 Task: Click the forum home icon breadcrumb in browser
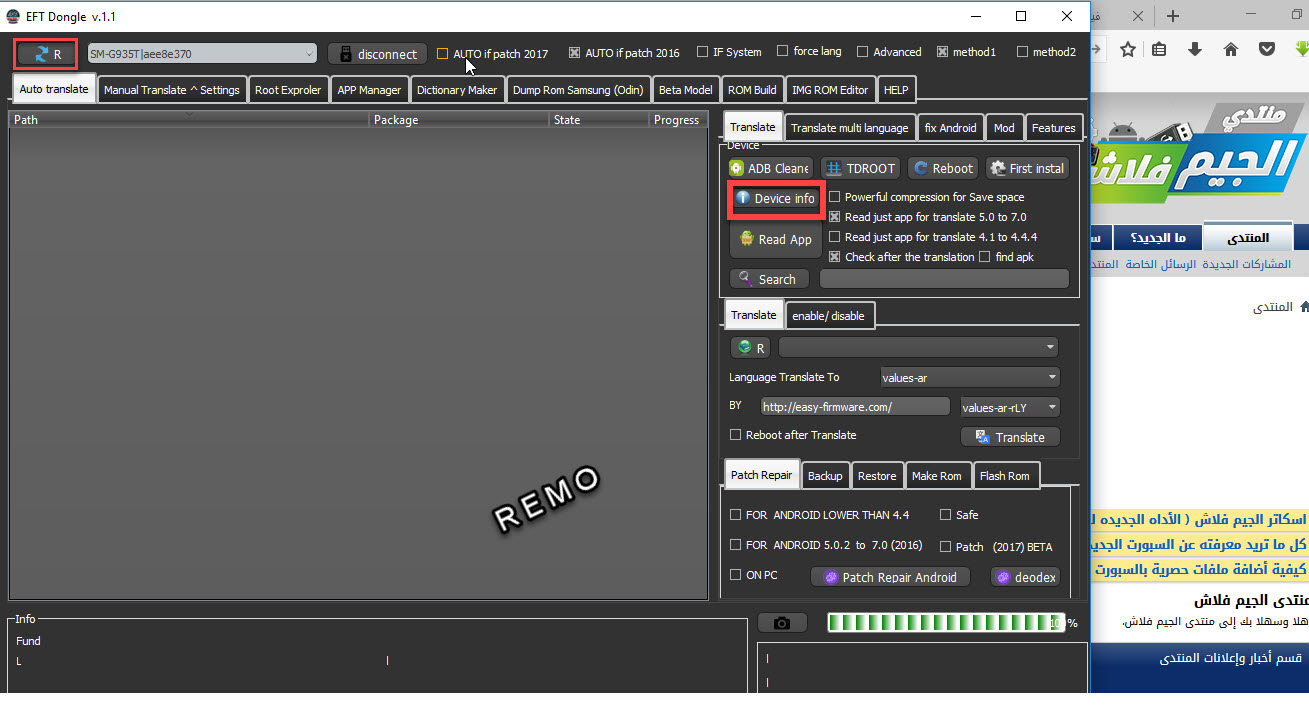pyautogui.click(x=1303, y=307)
